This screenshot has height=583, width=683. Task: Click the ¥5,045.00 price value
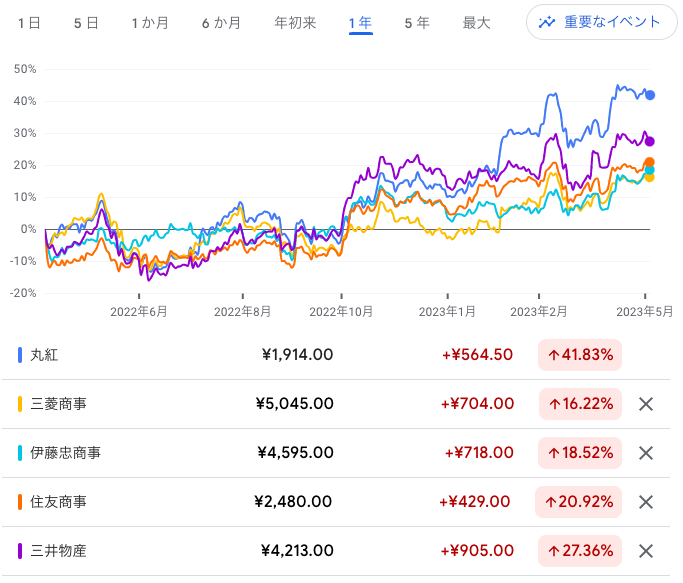pyautogui.click(x=295, y=403)
